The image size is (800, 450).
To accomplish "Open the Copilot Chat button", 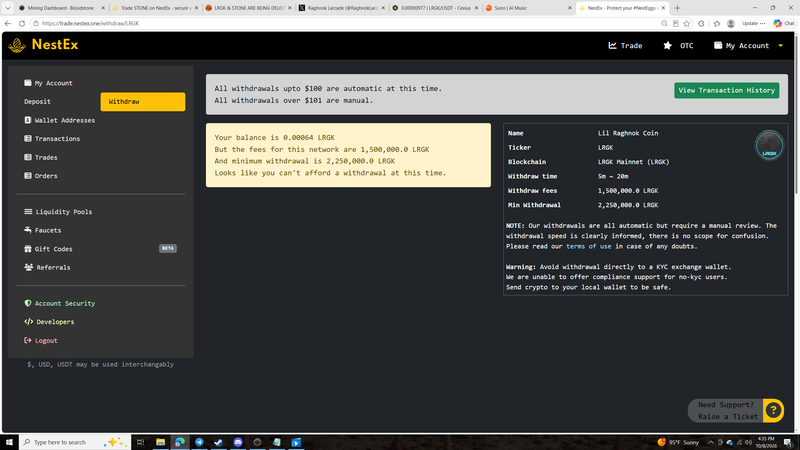I will (784, 23).
